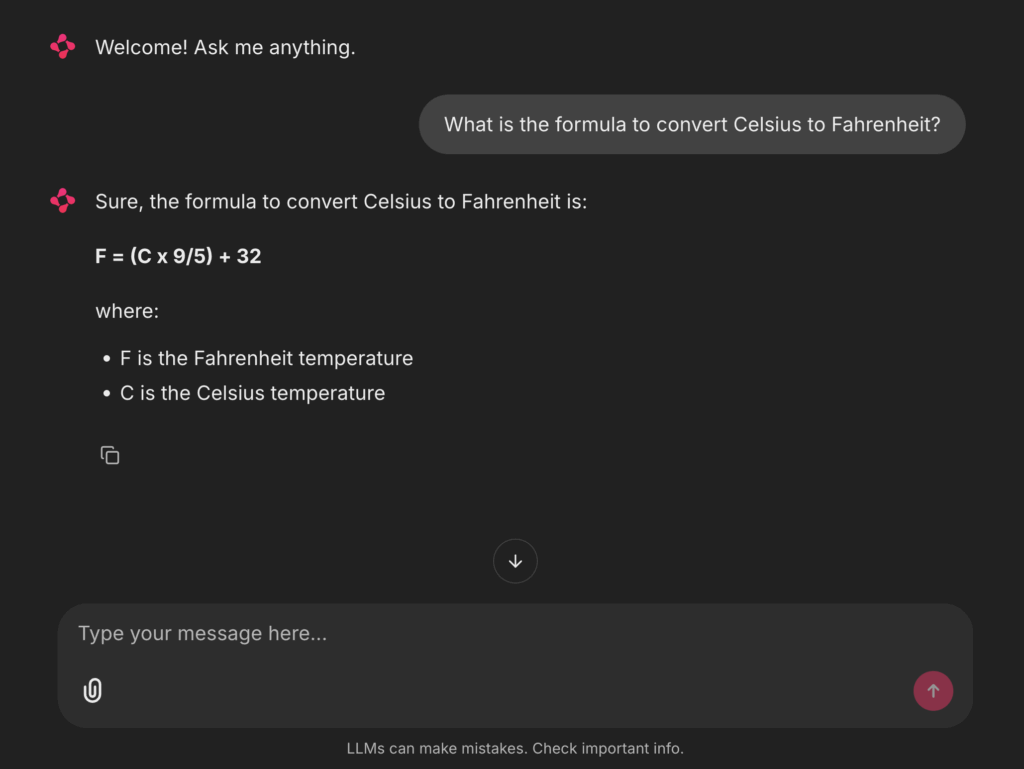The height and width of the screenshot is (769, 1024).
Task: Click "+ 32" at the bold formula's end
Action: [x=239, y=256]
